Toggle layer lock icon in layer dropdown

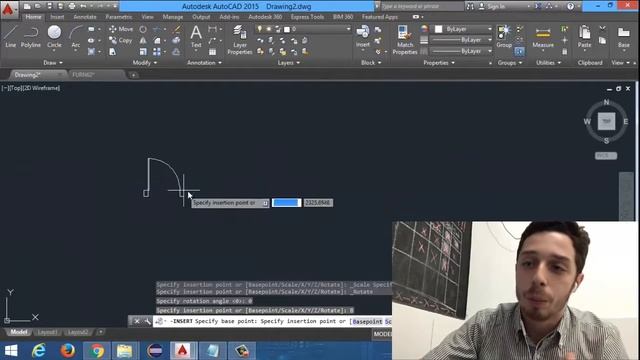[278, 29]
